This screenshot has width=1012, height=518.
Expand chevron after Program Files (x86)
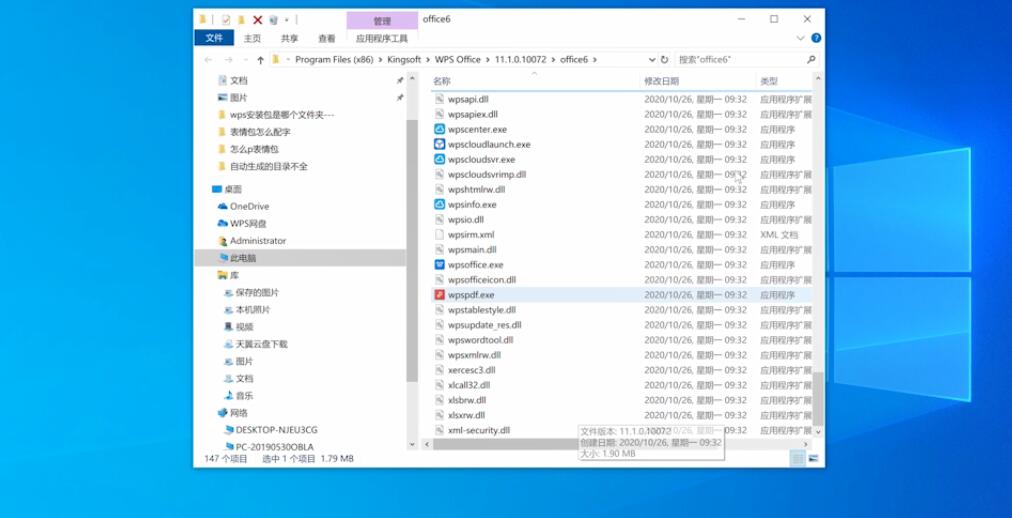coord(380,59)
